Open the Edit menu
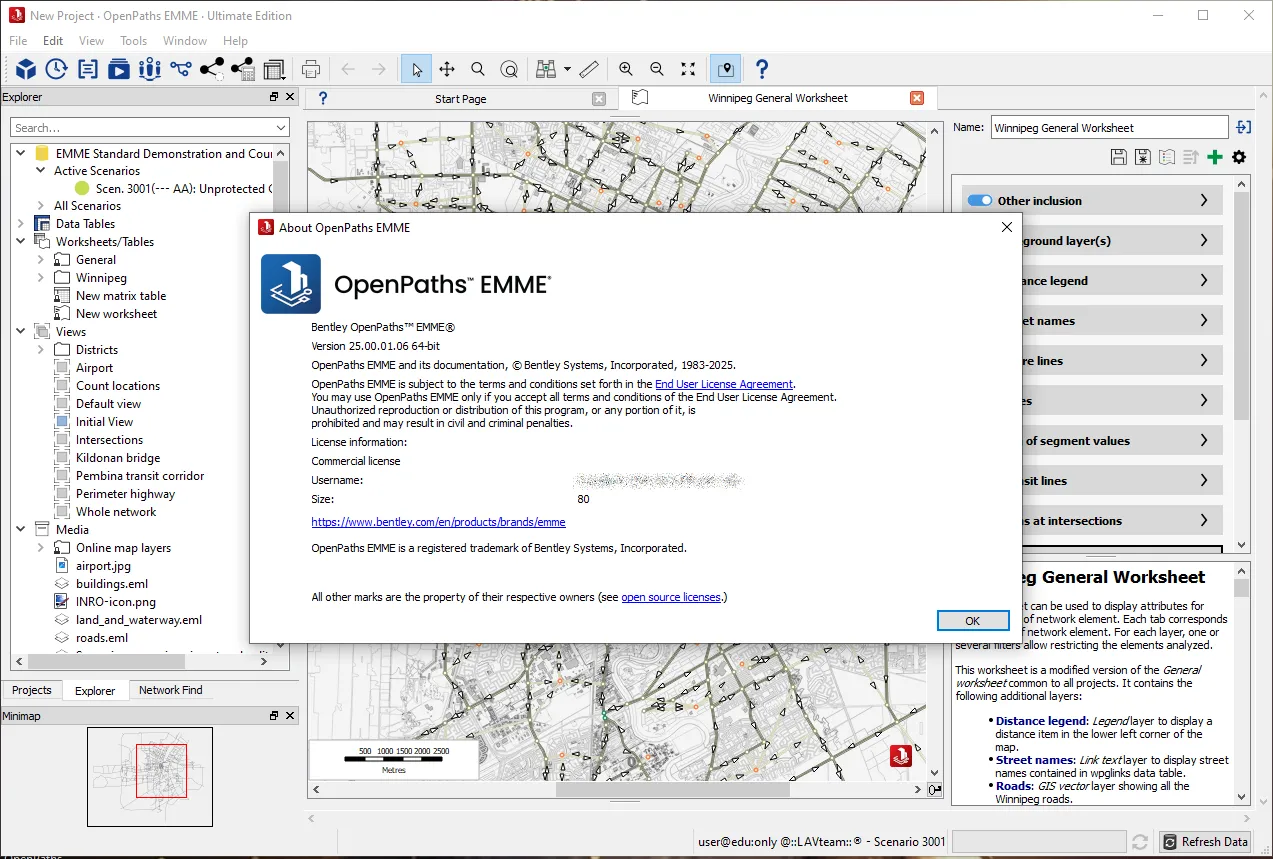 tap(53, 41)
